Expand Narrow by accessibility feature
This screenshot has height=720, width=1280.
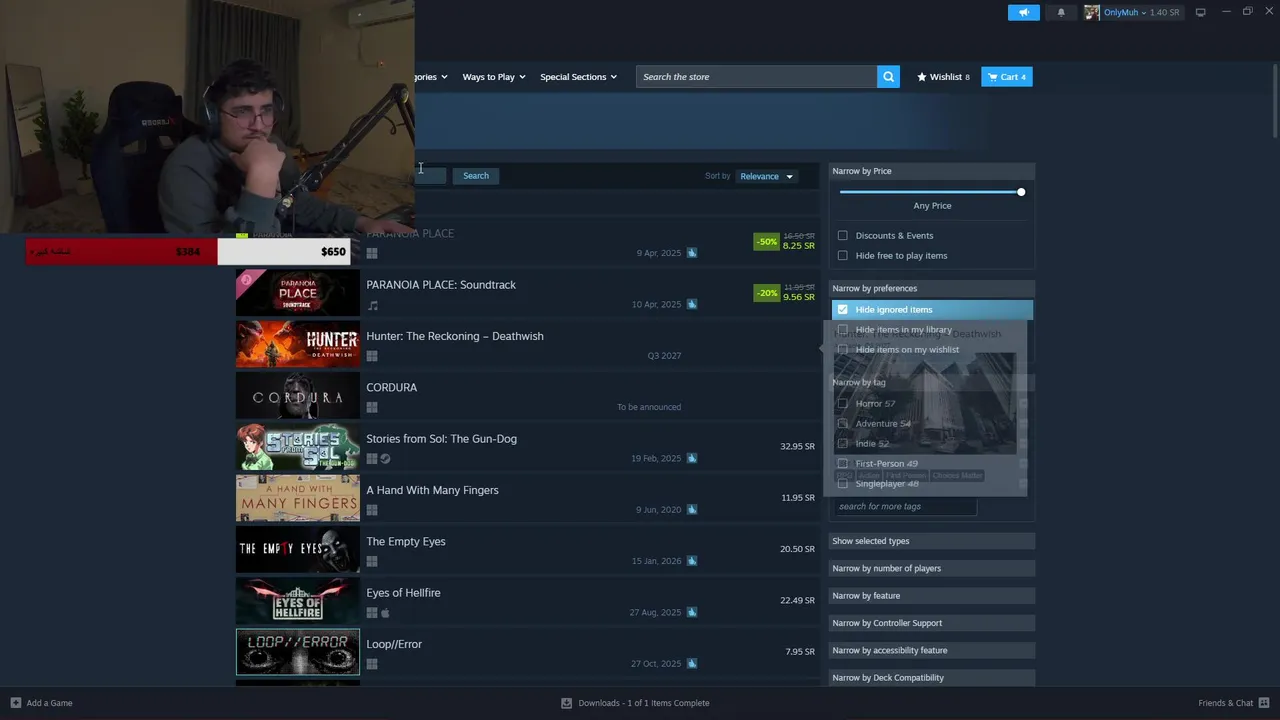[932, 650]
